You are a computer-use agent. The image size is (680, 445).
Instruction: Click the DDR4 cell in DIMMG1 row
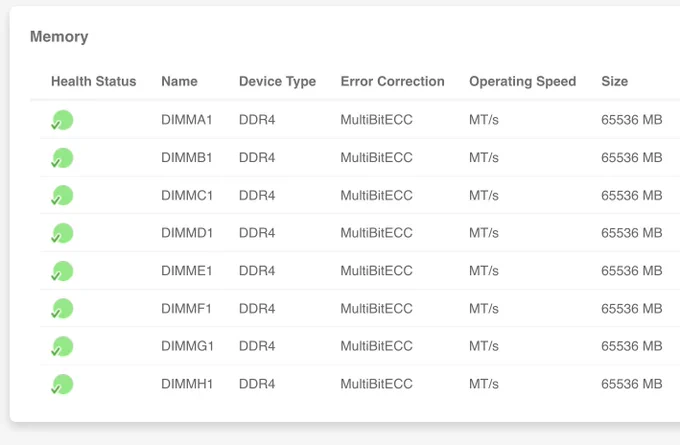point(257,346)
